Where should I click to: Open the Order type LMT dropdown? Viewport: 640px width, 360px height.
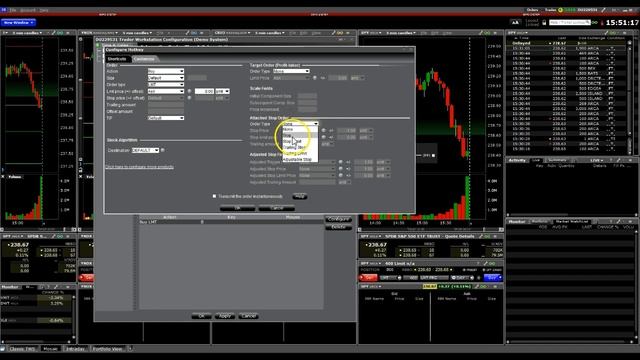point(166,84)
